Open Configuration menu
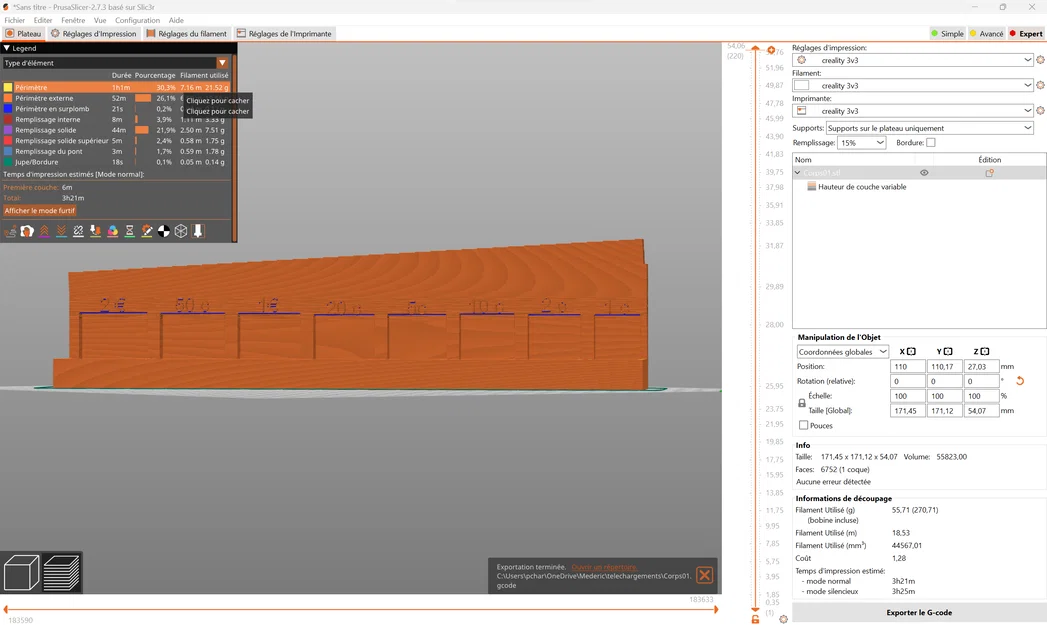Image resolution: width=1047 pixels, height=625 pixels. tap(137, 21)
